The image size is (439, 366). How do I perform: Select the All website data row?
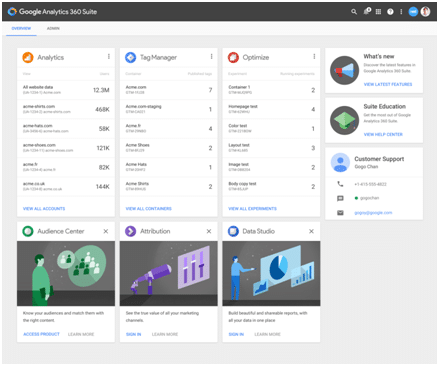coord(66,90)
